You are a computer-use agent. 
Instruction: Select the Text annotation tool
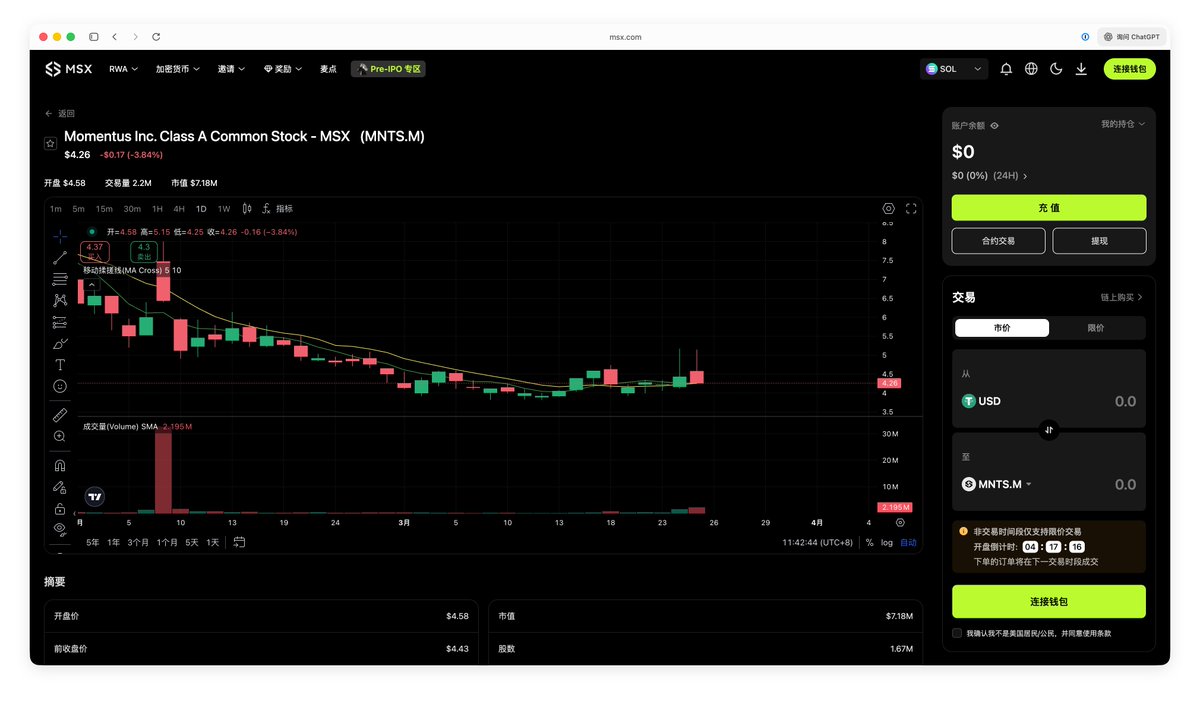tap(60, 365)
